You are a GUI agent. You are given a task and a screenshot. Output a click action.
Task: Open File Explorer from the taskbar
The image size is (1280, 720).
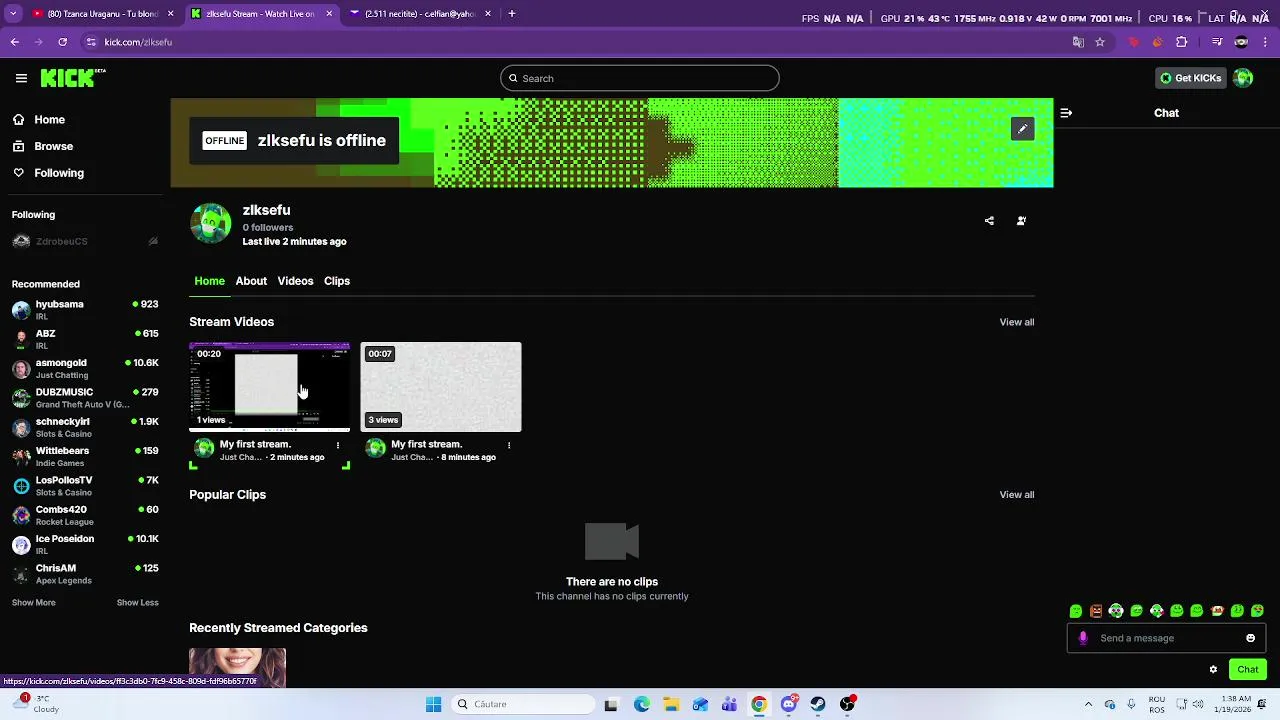pyautogui.click(x=671, y=704)
